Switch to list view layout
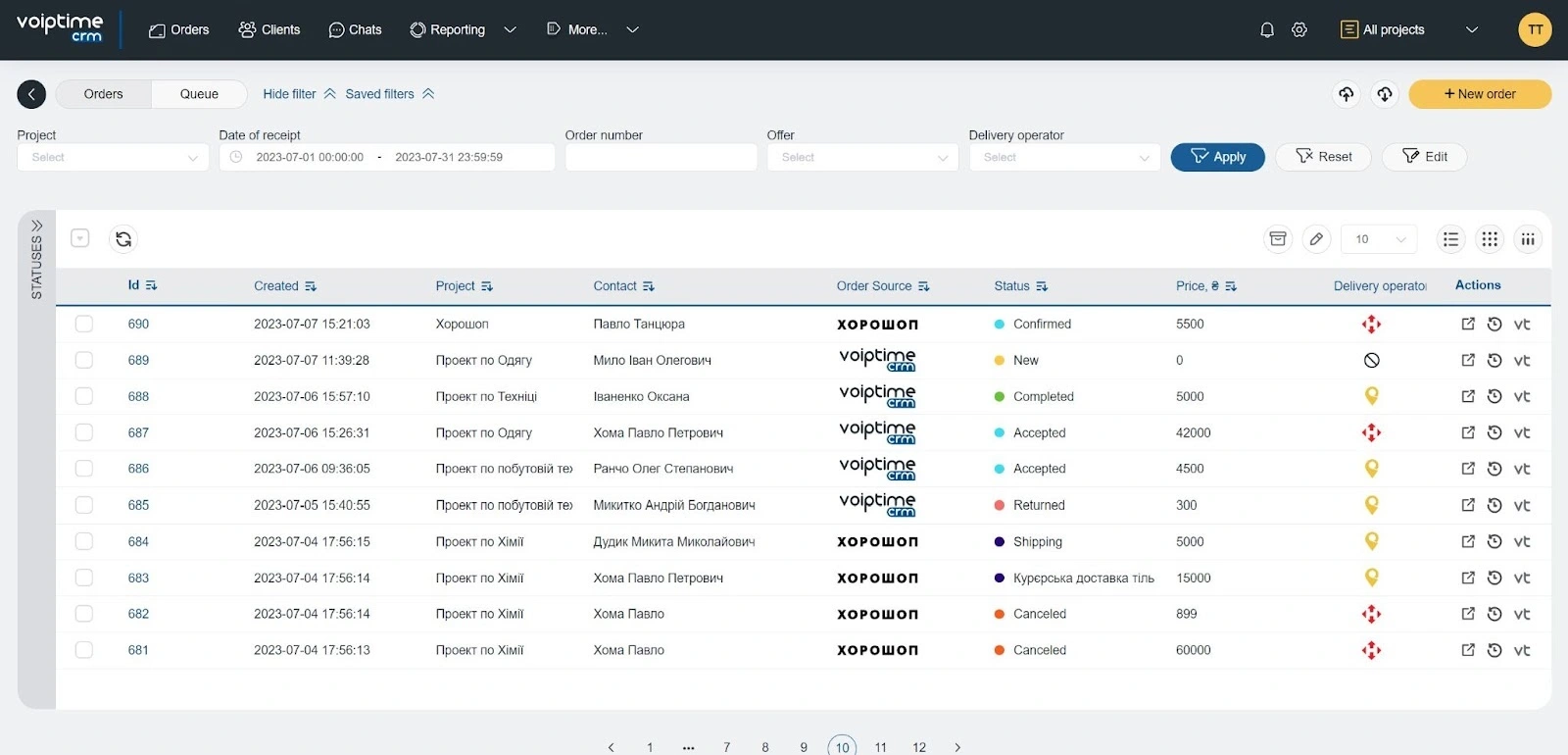This screenshot has width=1568, height=755. tap(1451, 239)
